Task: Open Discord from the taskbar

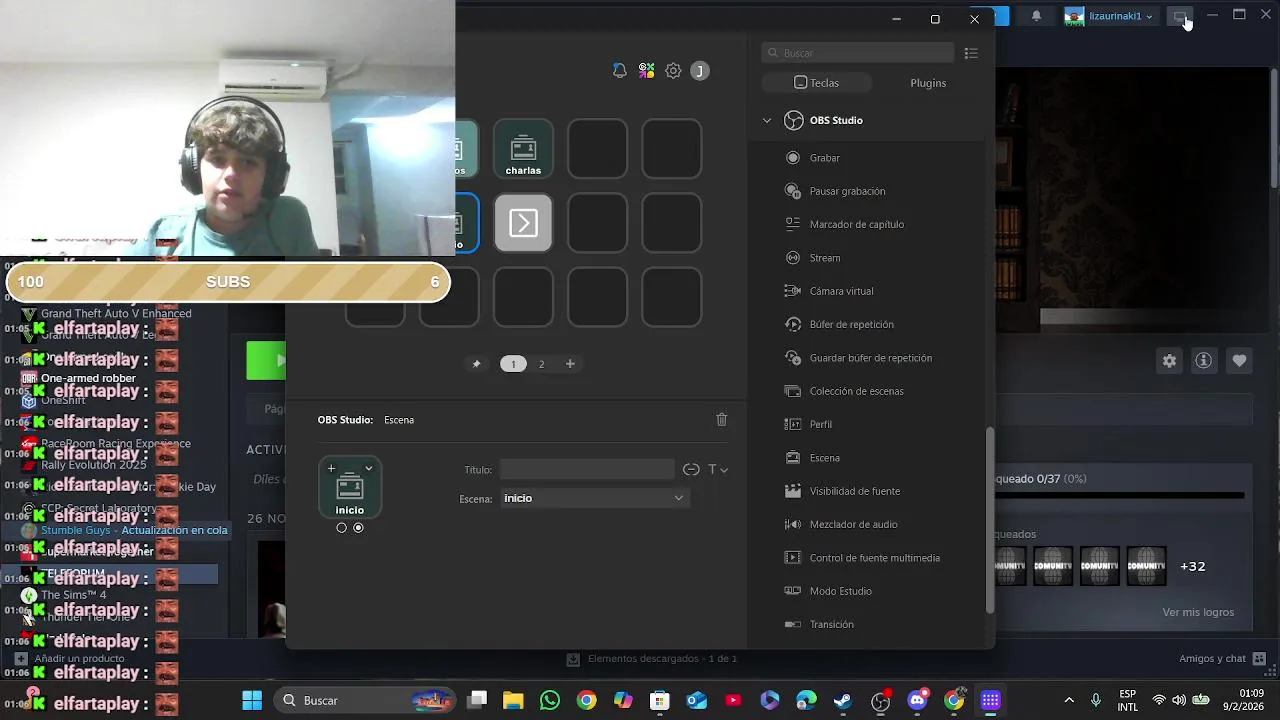Action: click(x=917, y=700)
